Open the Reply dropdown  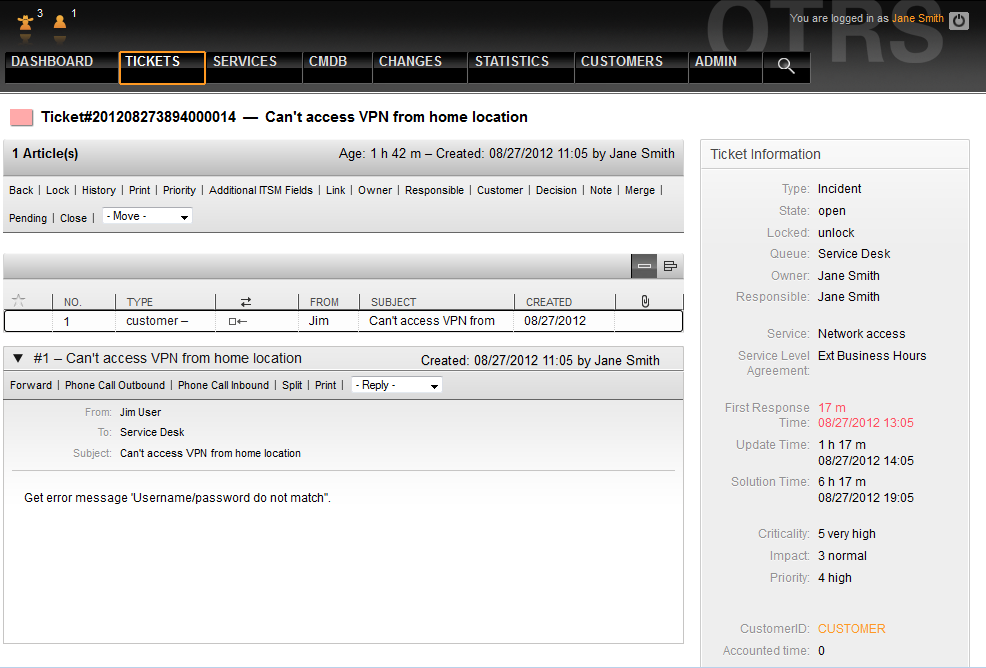[x=396, y=385]
